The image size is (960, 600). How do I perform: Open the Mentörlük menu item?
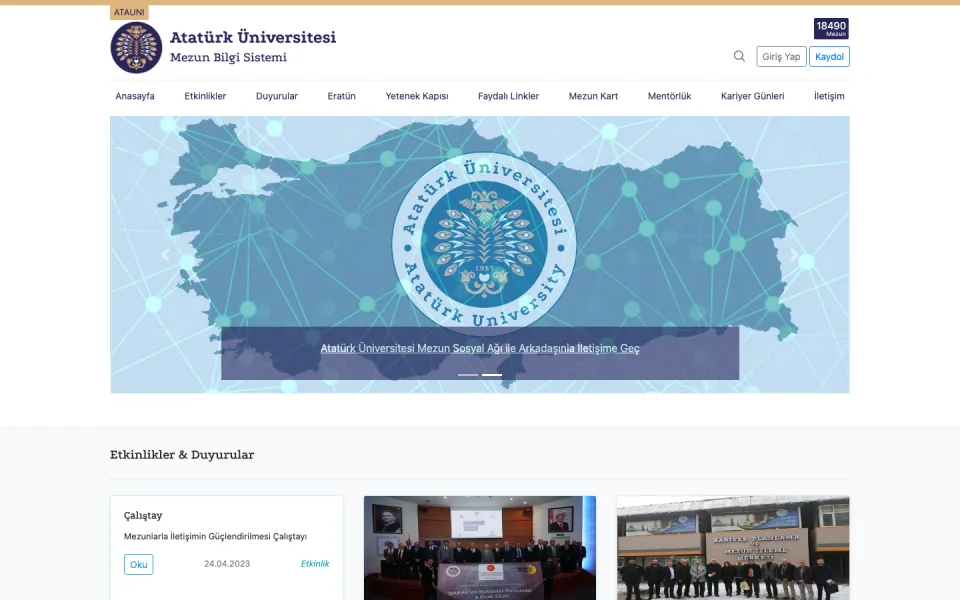669,96
